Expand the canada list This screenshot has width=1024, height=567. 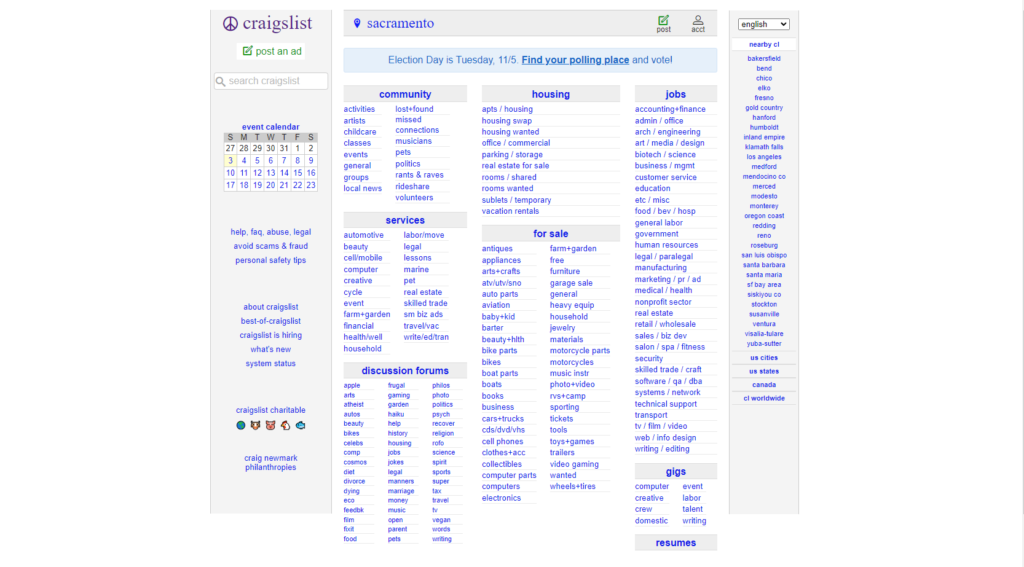[x=763, y=385]
